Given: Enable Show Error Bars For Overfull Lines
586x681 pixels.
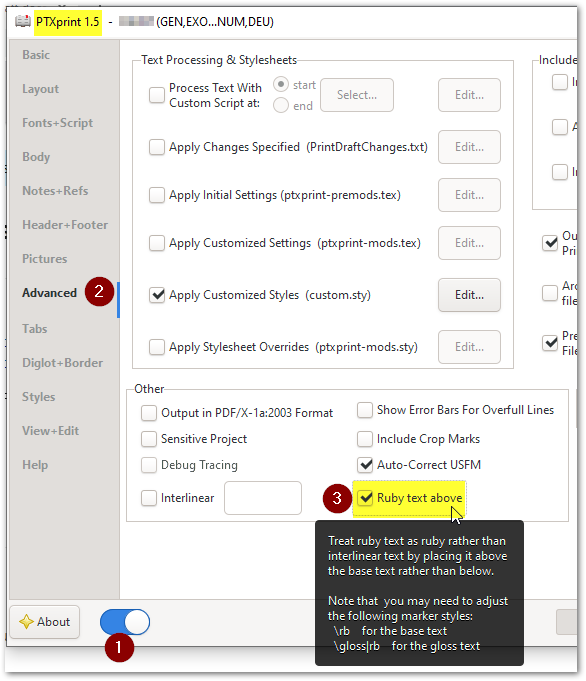Looking at the screenshot, I should click(x=364, y=410).
